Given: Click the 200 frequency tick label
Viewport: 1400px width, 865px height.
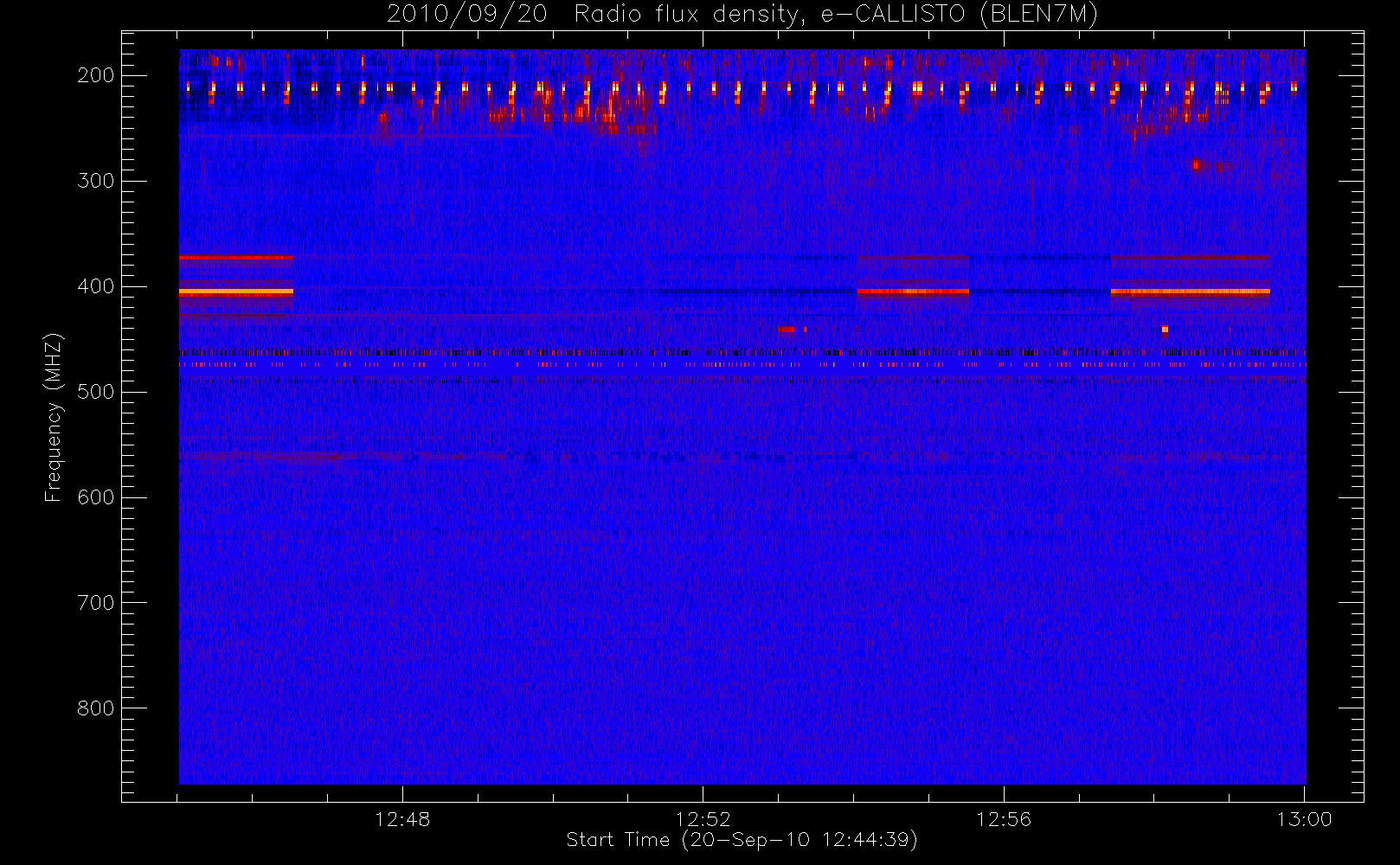Looking at the screenshot, I should coord(95,75).
